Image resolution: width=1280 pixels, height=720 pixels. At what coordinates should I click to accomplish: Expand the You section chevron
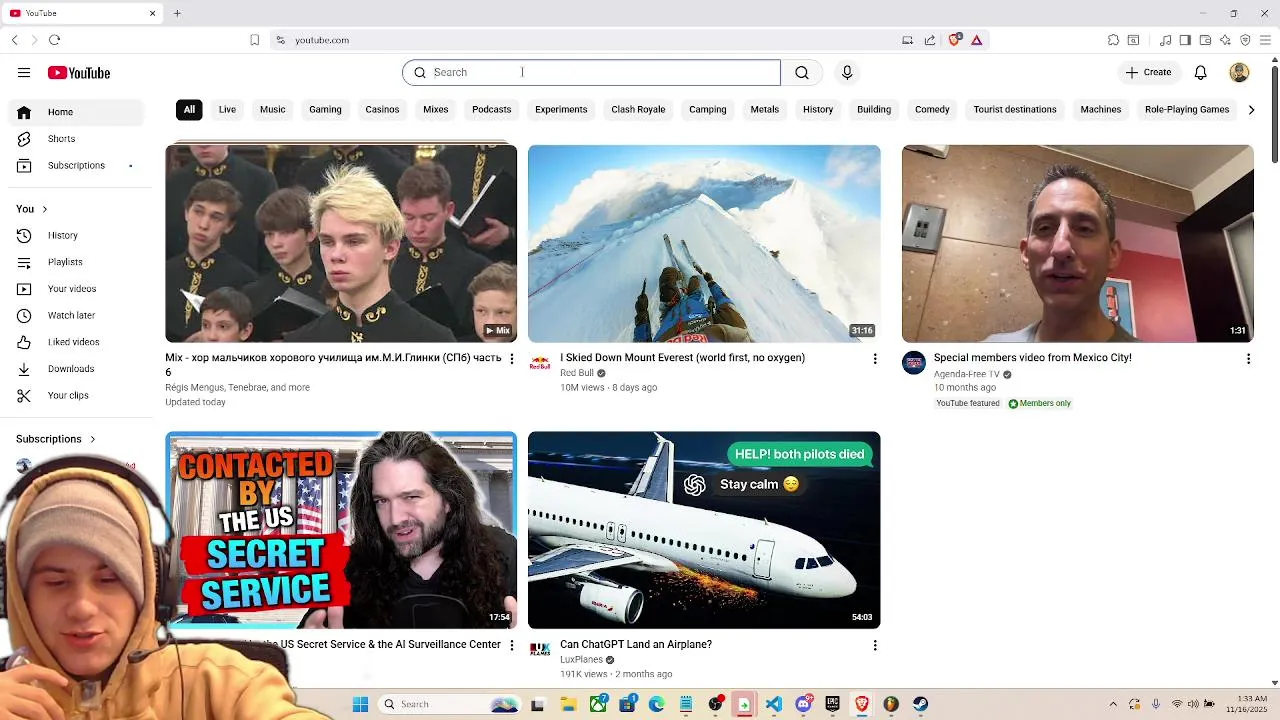(44, 209)
